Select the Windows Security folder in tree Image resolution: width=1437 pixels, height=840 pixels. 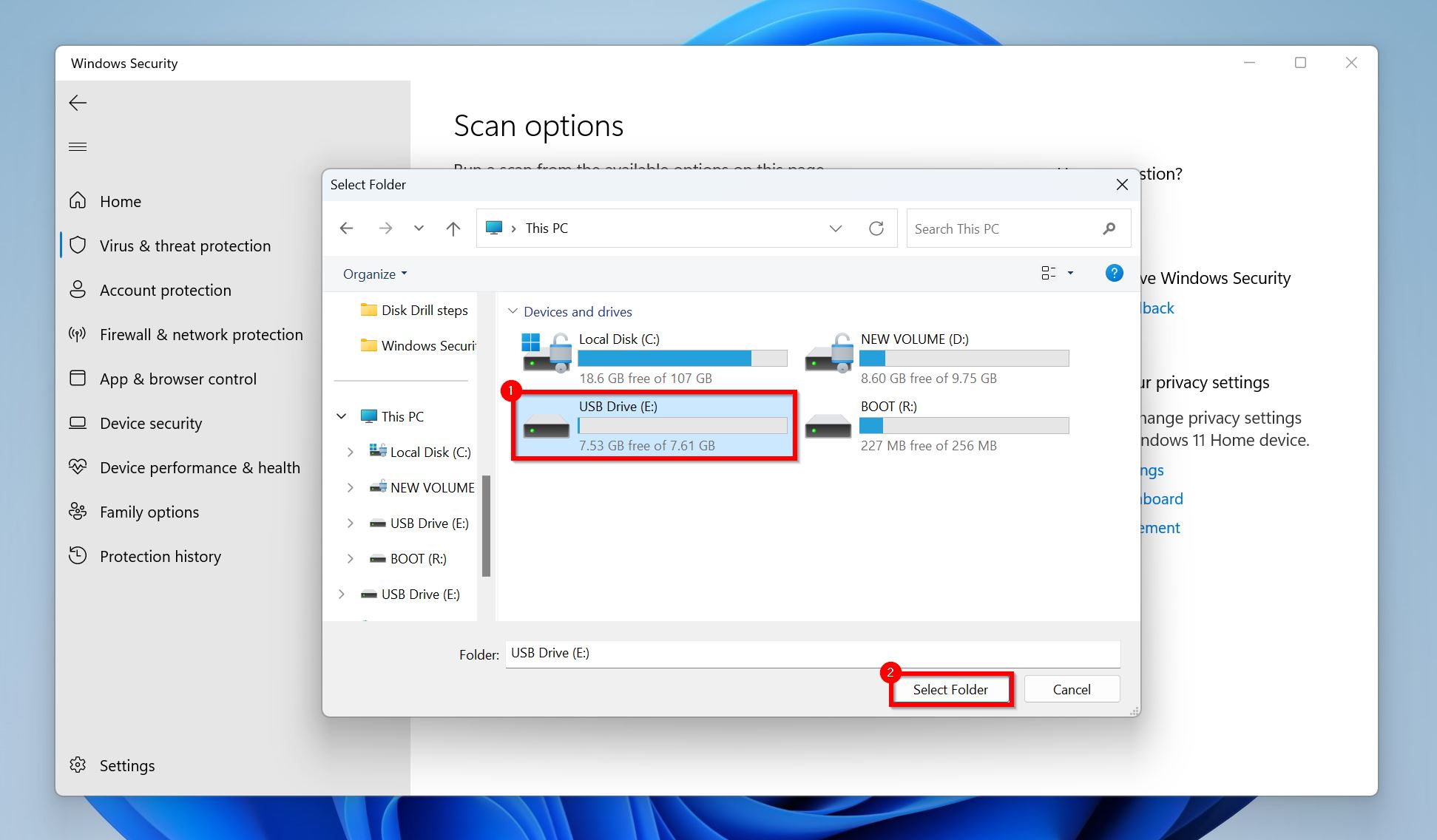click(418, 345)
